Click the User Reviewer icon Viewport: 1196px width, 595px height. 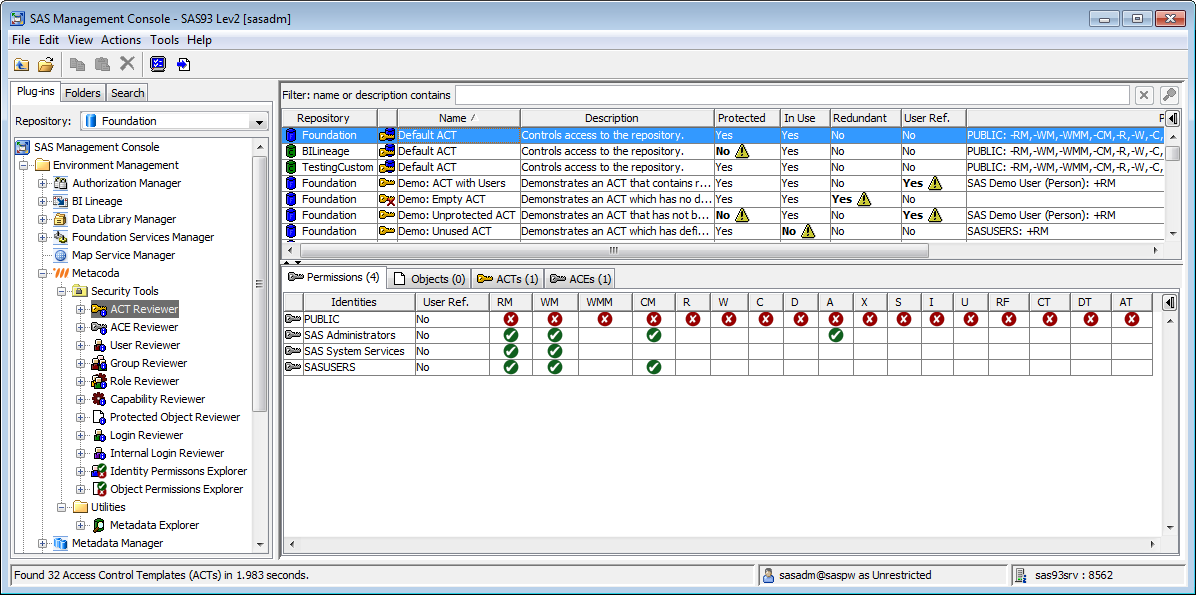pyautogui.click(x=98, y=346)
